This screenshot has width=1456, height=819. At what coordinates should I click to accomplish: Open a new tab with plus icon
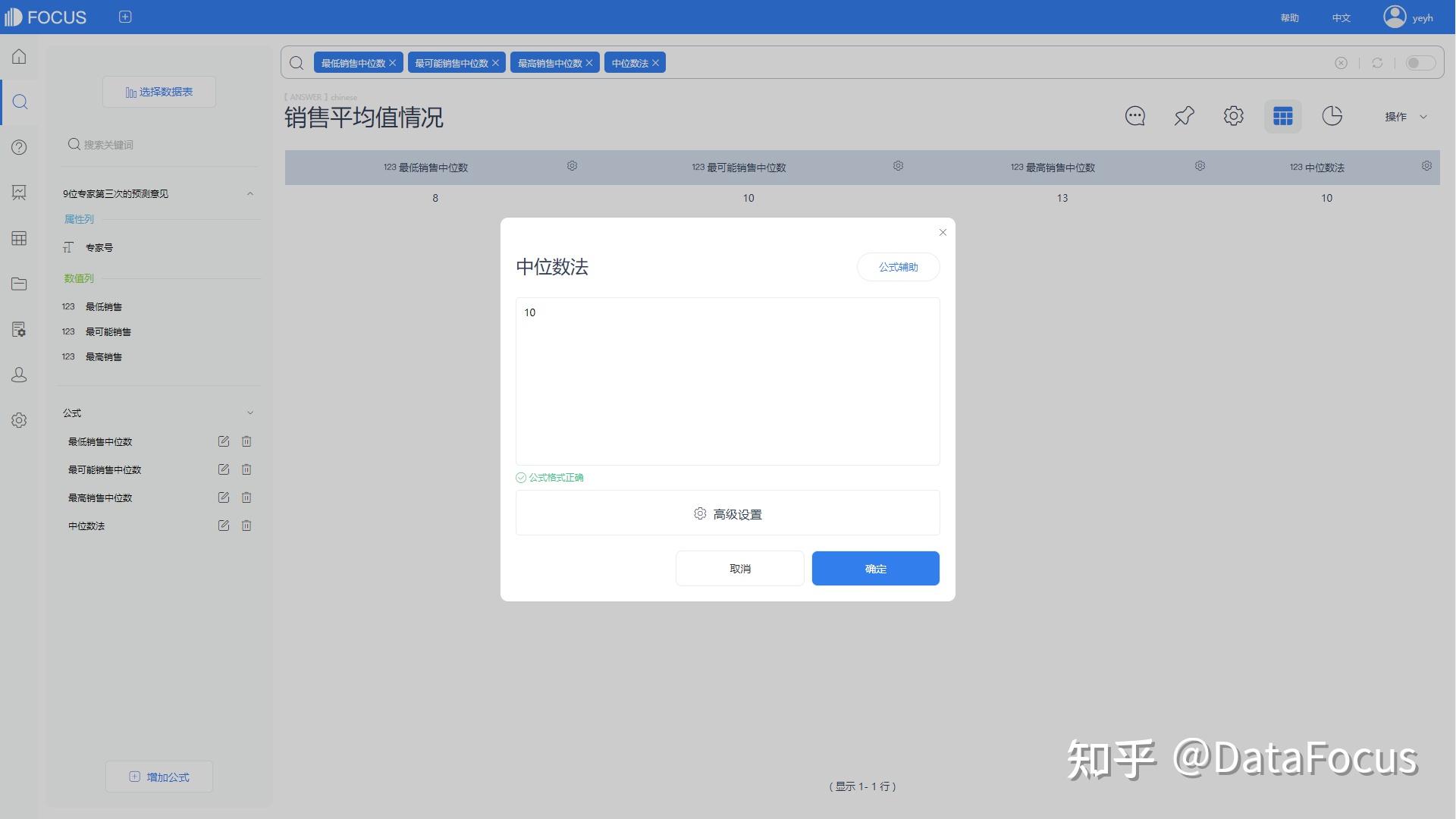[x=125, y=17]
